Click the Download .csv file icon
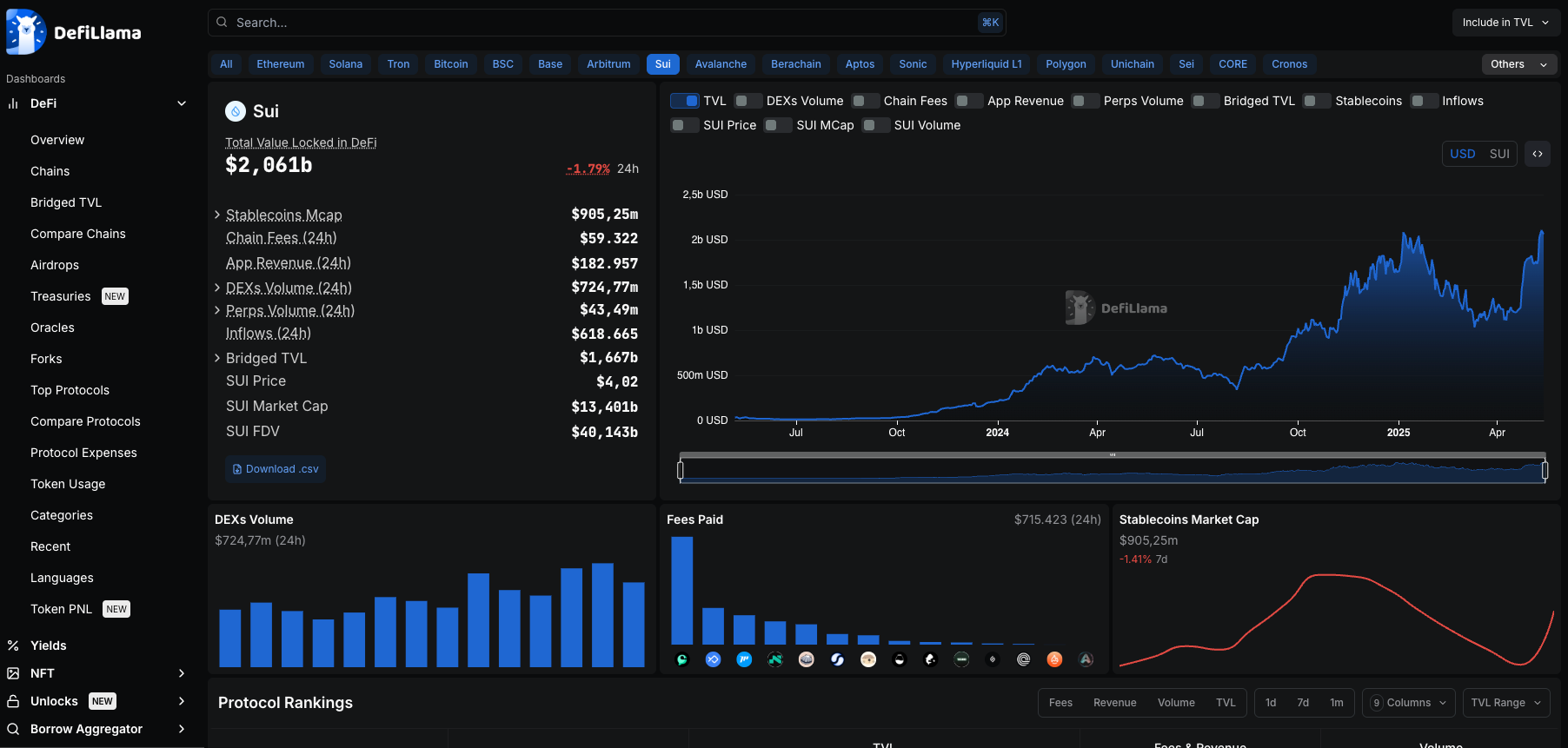 237,469
